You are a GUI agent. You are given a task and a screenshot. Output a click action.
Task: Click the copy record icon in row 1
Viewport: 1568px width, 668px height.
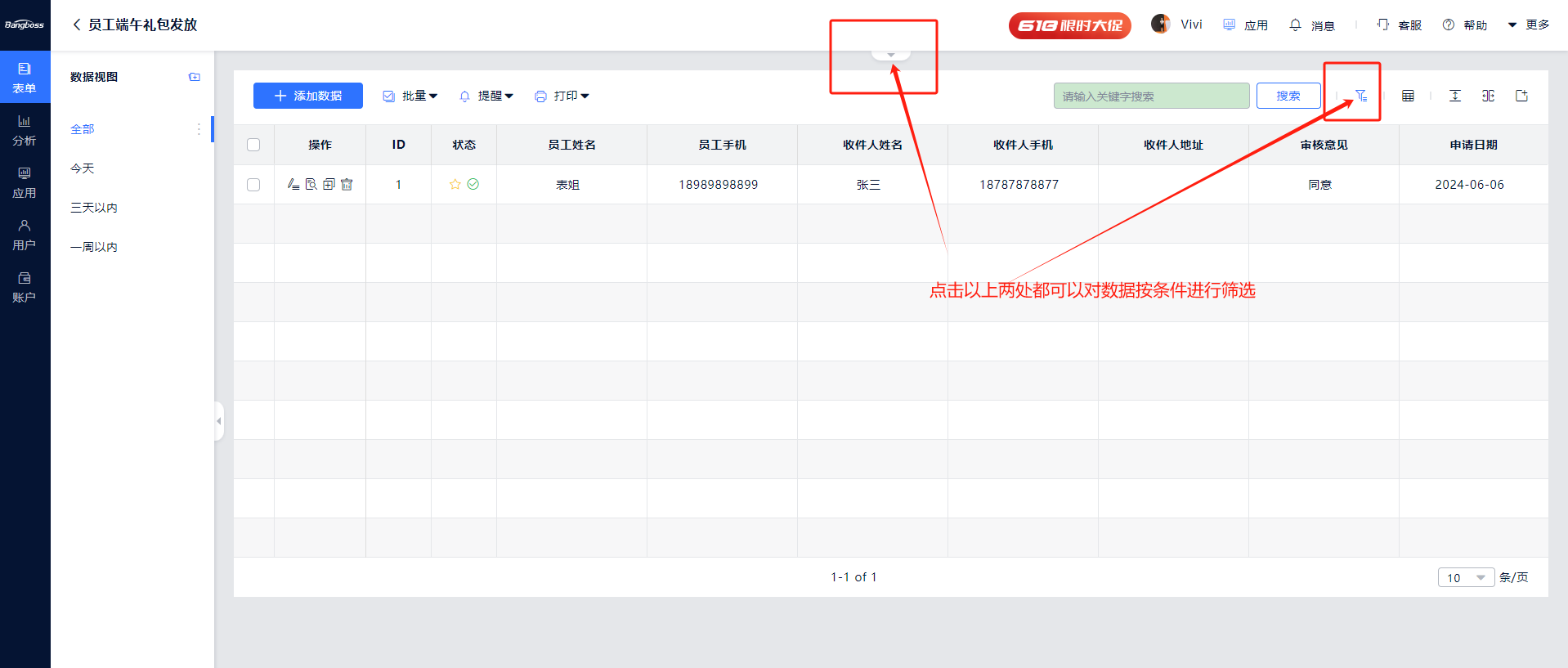[329, 185]
